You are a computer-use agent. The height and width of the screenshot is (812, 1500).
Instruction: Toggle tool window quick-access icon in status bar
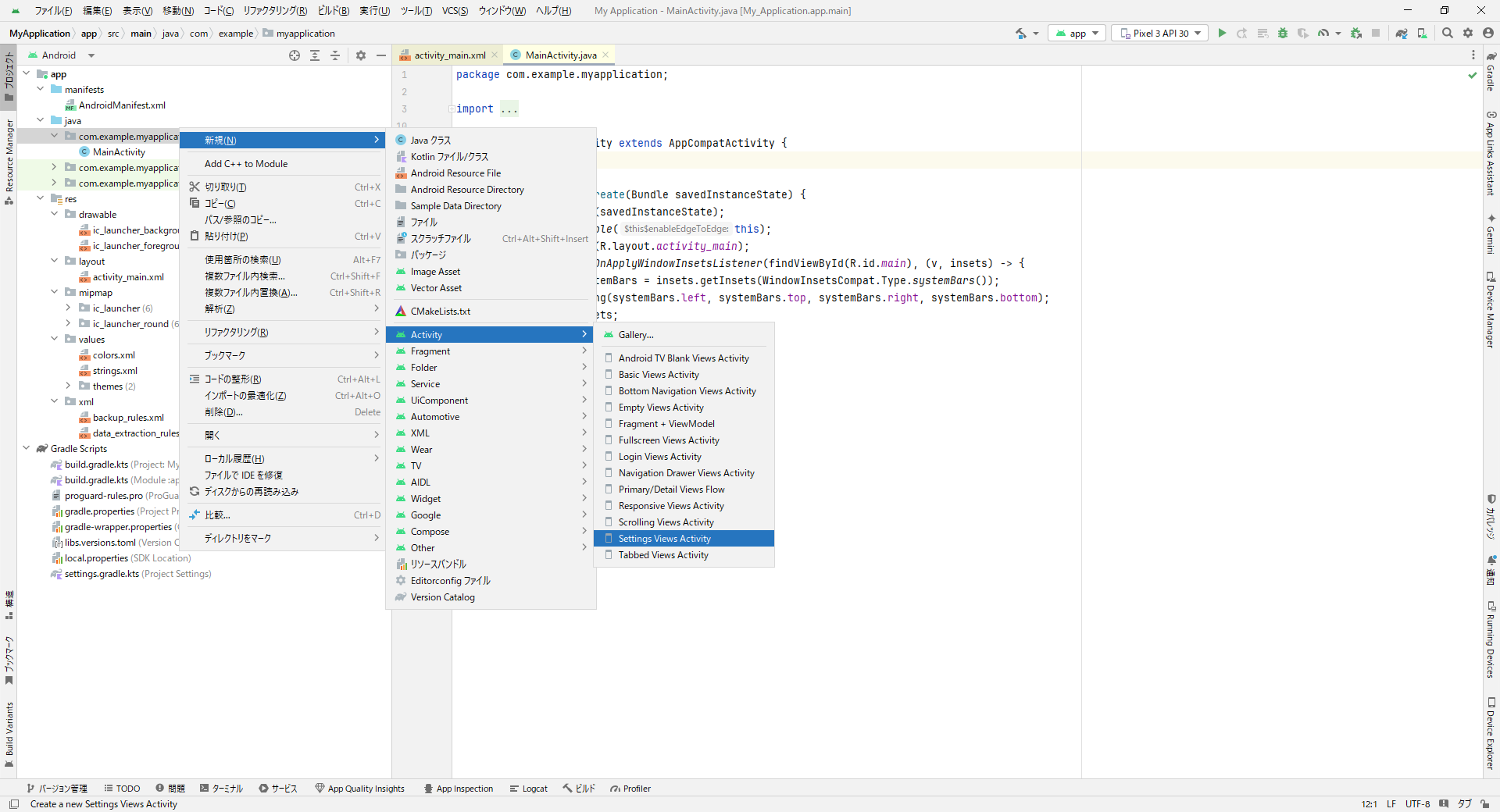14,804
